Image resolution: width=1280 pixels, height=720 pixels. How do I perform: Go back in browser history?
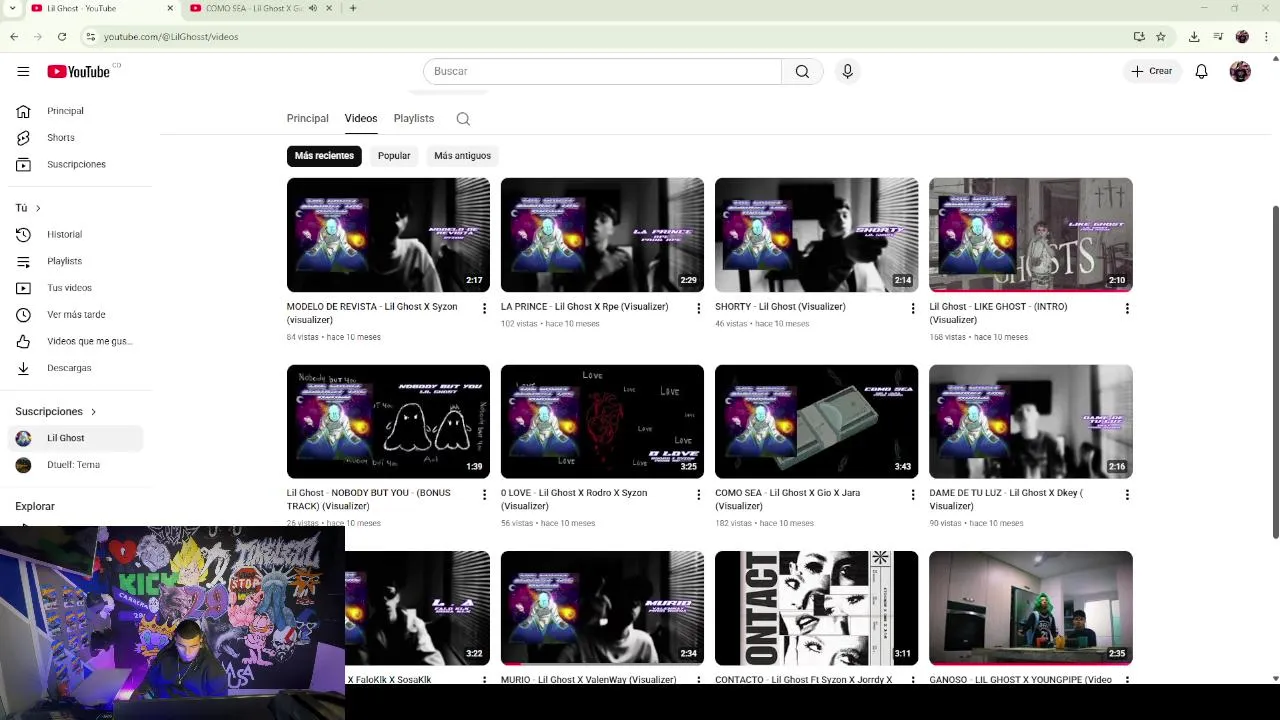[14, 37]
